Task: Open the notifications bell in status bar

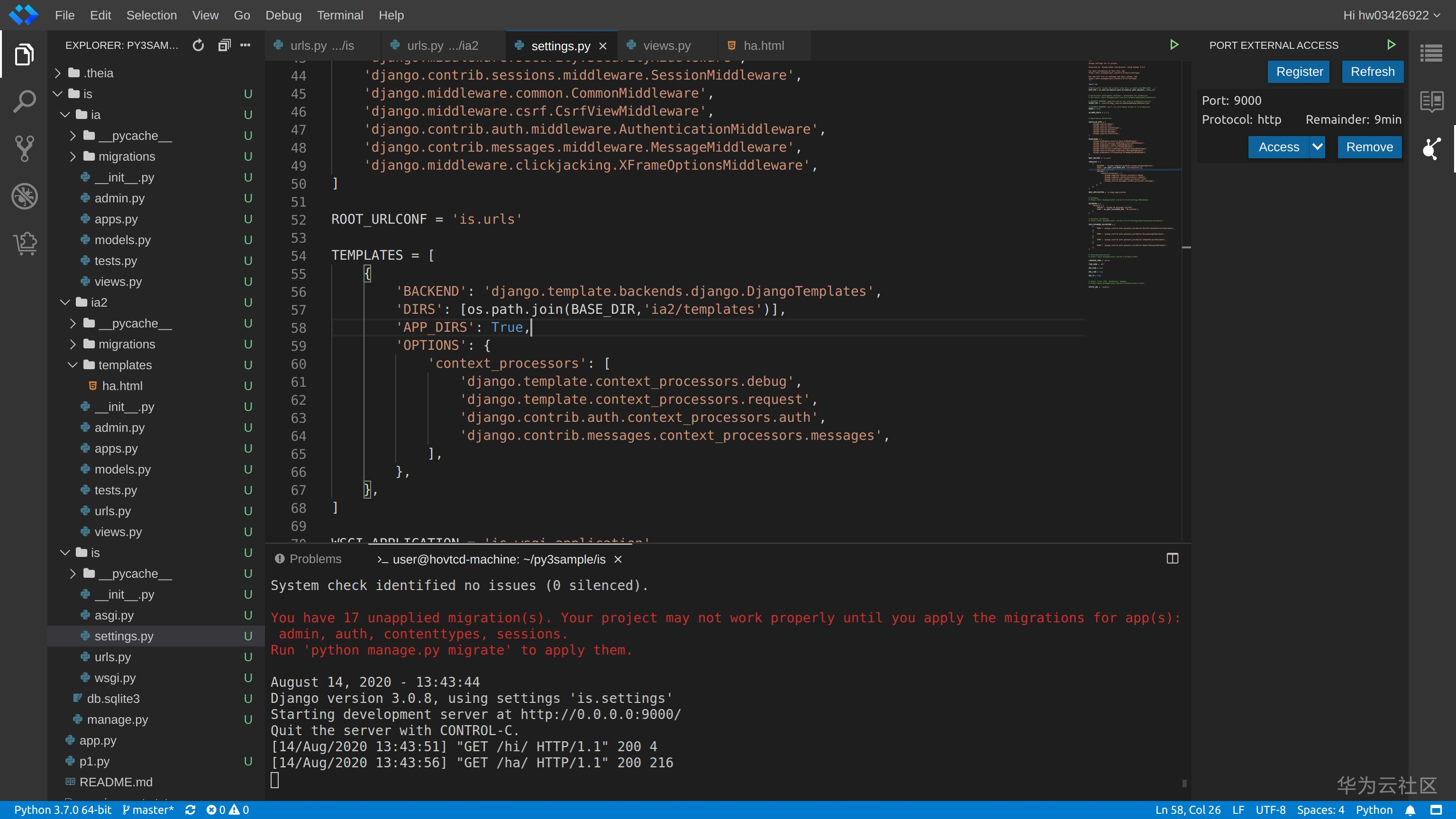Action: (1410, 810)
